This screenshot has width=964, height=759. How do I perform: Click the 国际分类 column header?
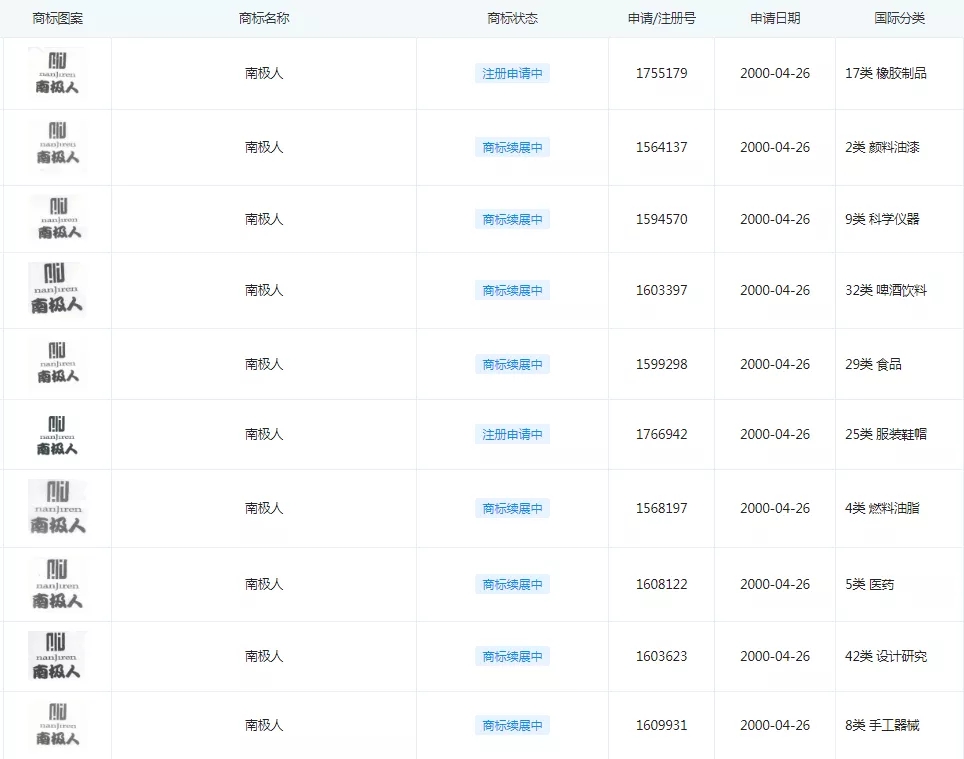coord(899,18)
